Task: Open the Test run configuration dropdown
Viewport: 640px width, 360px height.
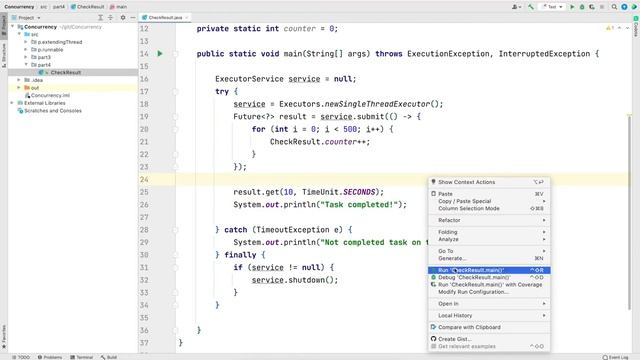Action: point(552,7)
